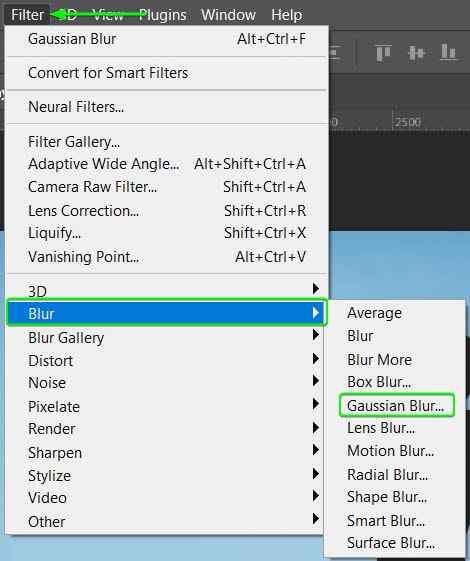Choose Surface Blur... option
470x561 pixels.
[391, 543]
